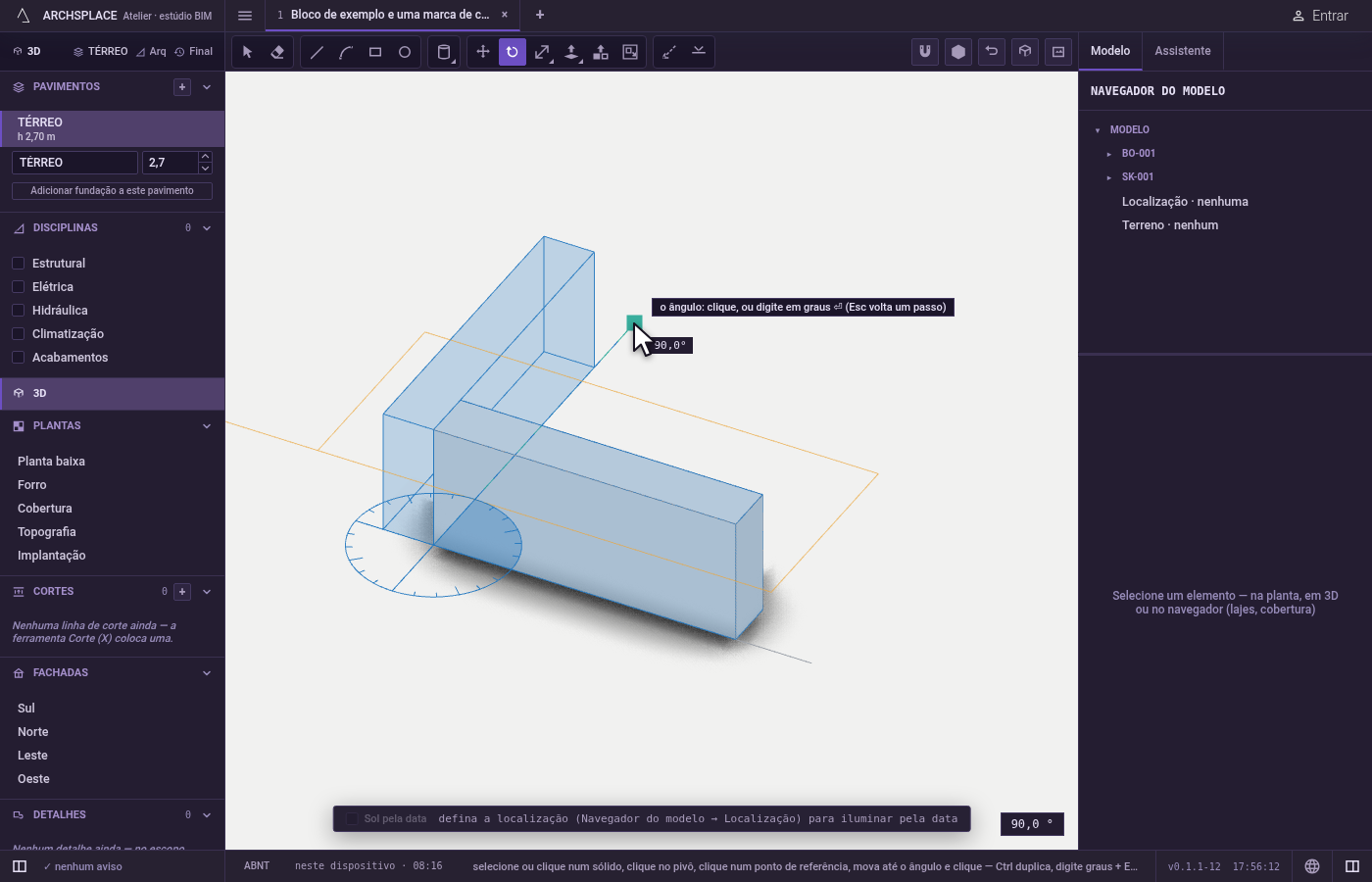
Task: Enable the Elétrica discipline checkbox
Action: click(18, 287)
